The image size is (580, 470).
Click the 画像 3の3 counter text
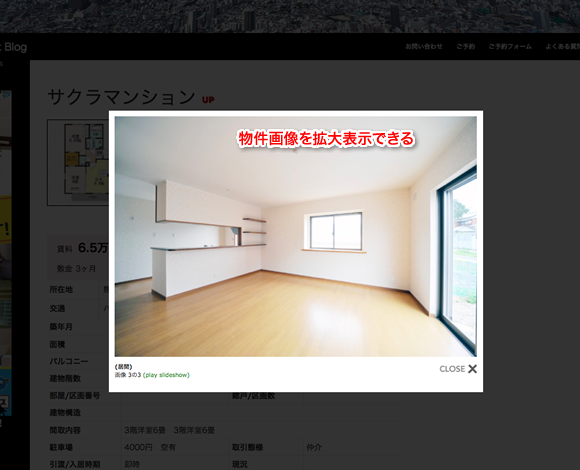[128, 375]
